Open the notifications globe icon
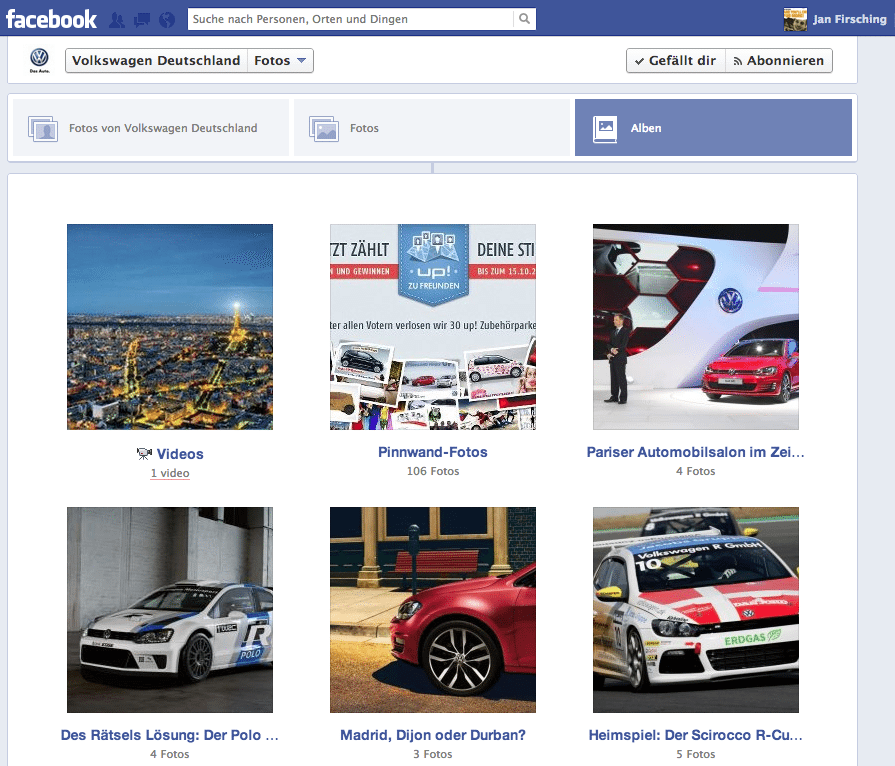Image resolution: width=895 pixels, height=766 pixels. 167,20
